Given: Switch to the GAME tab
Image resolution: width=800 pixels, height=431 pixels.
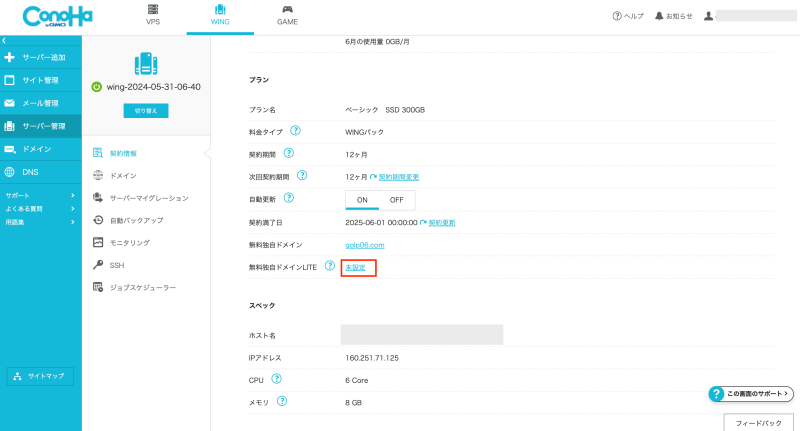Looking at the screenshot, I should [x=287, y=14].
